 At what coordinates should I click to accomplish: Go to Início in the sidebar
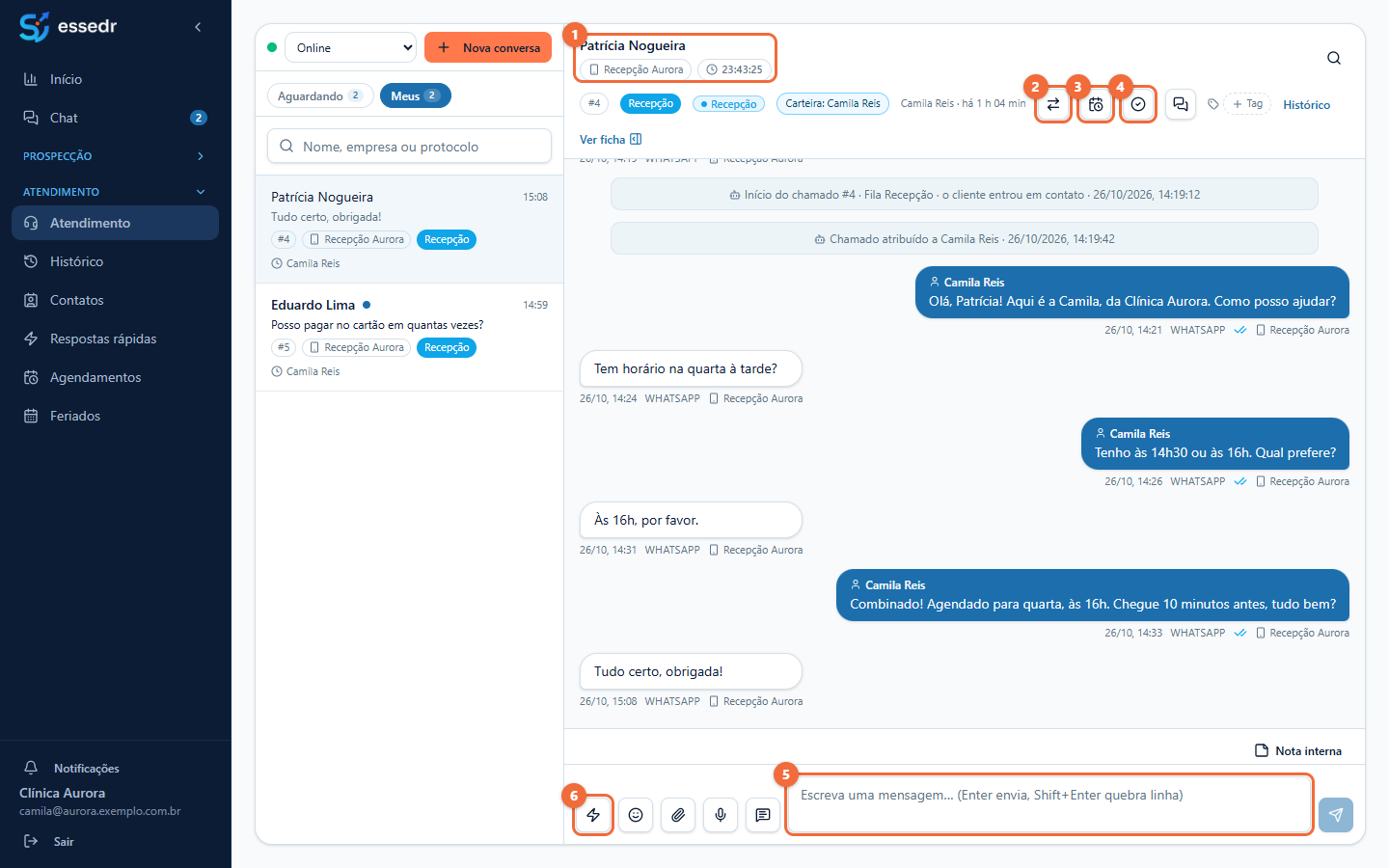tap(116, 79)
